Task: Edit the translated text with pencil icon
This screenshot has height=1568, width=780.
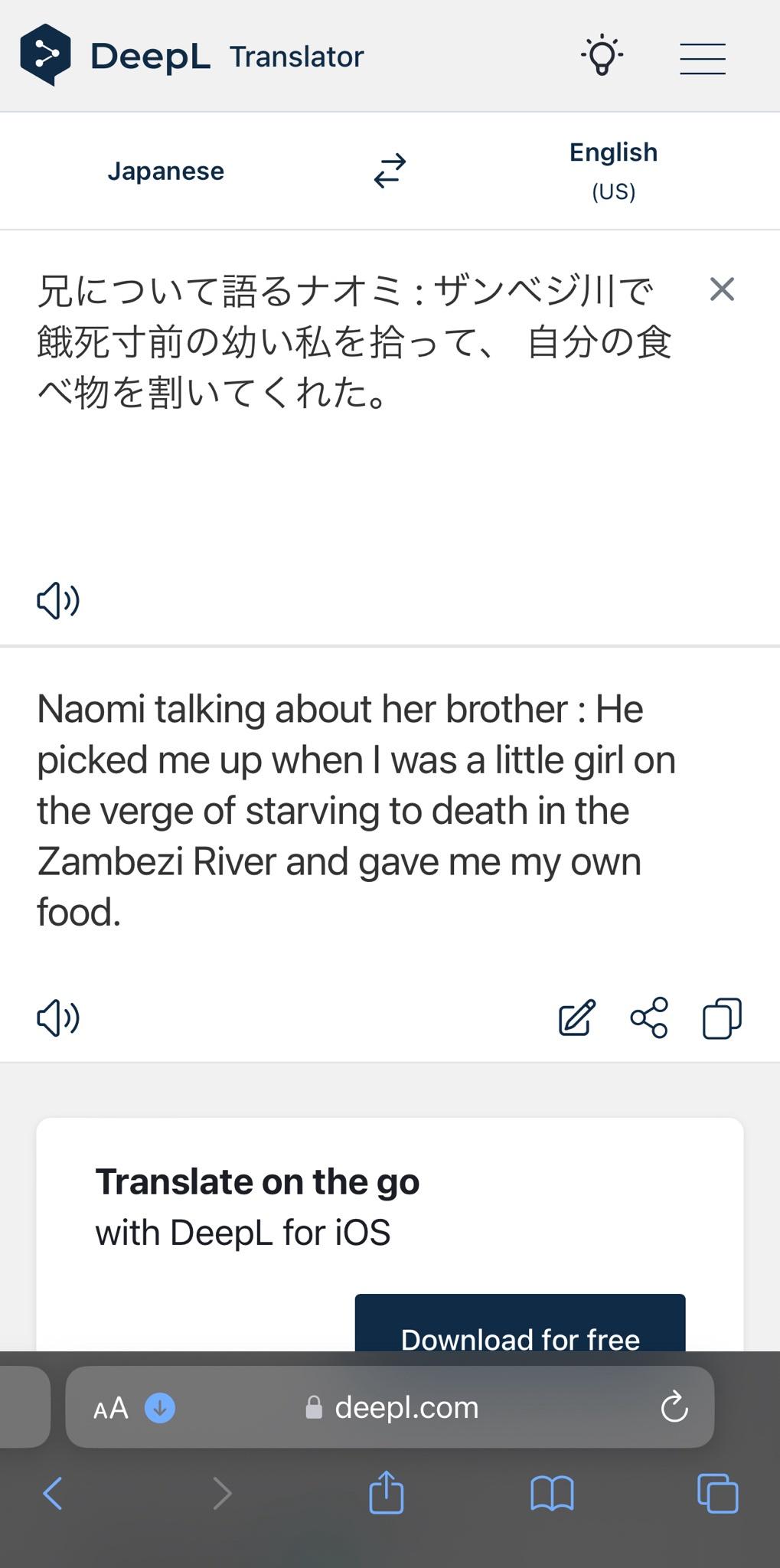Action: (x=576, y=1018)
